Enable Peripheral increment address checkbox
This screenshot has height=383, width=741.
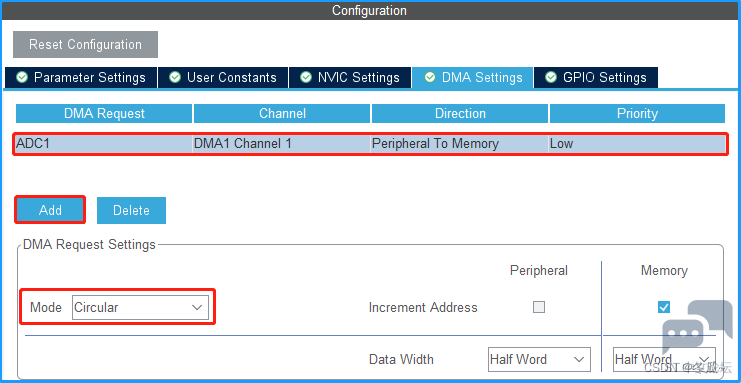point(539,307)
